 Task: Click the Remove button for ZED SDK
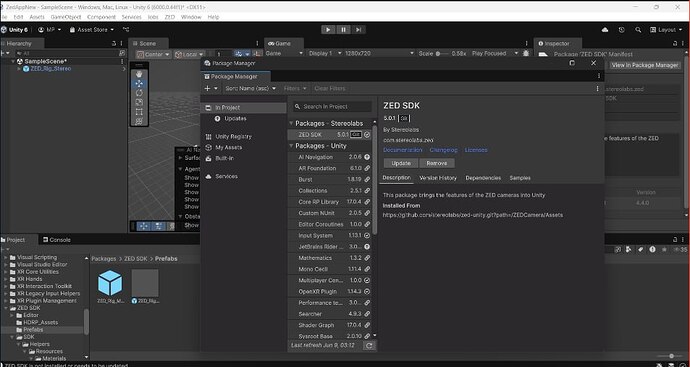pyautogui.click(x=437, y=163)
